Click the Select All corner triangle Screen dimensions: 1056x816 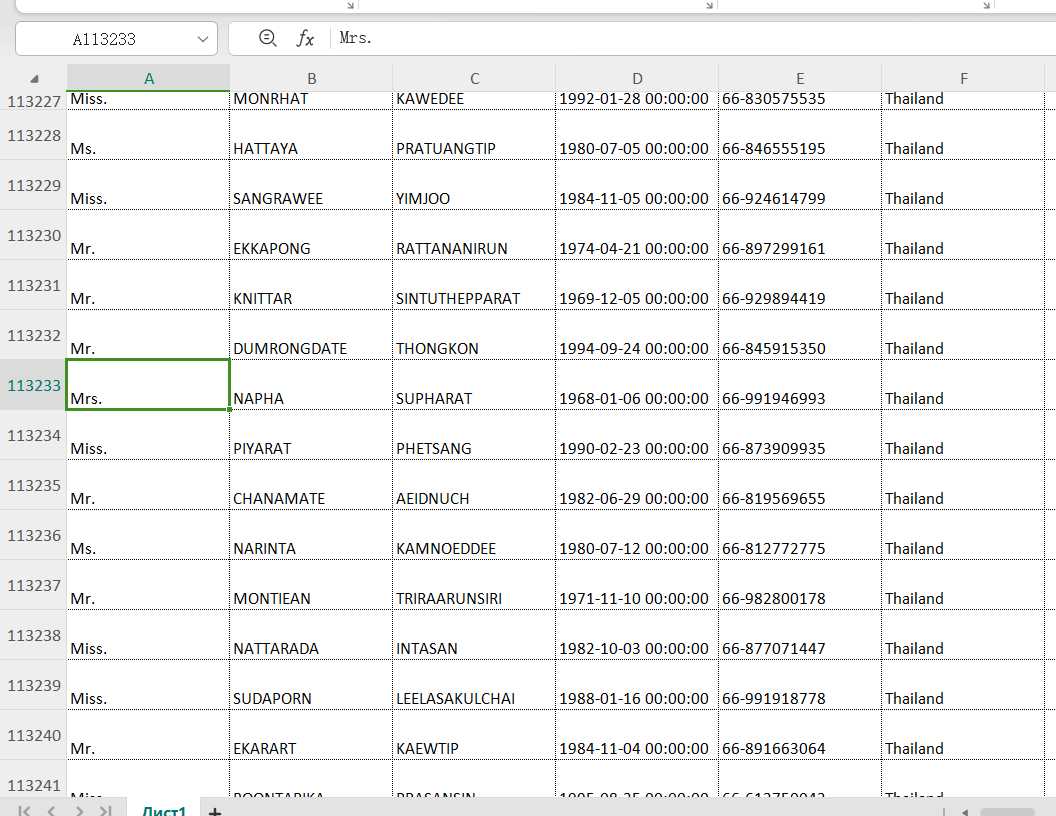coord(34,79)
